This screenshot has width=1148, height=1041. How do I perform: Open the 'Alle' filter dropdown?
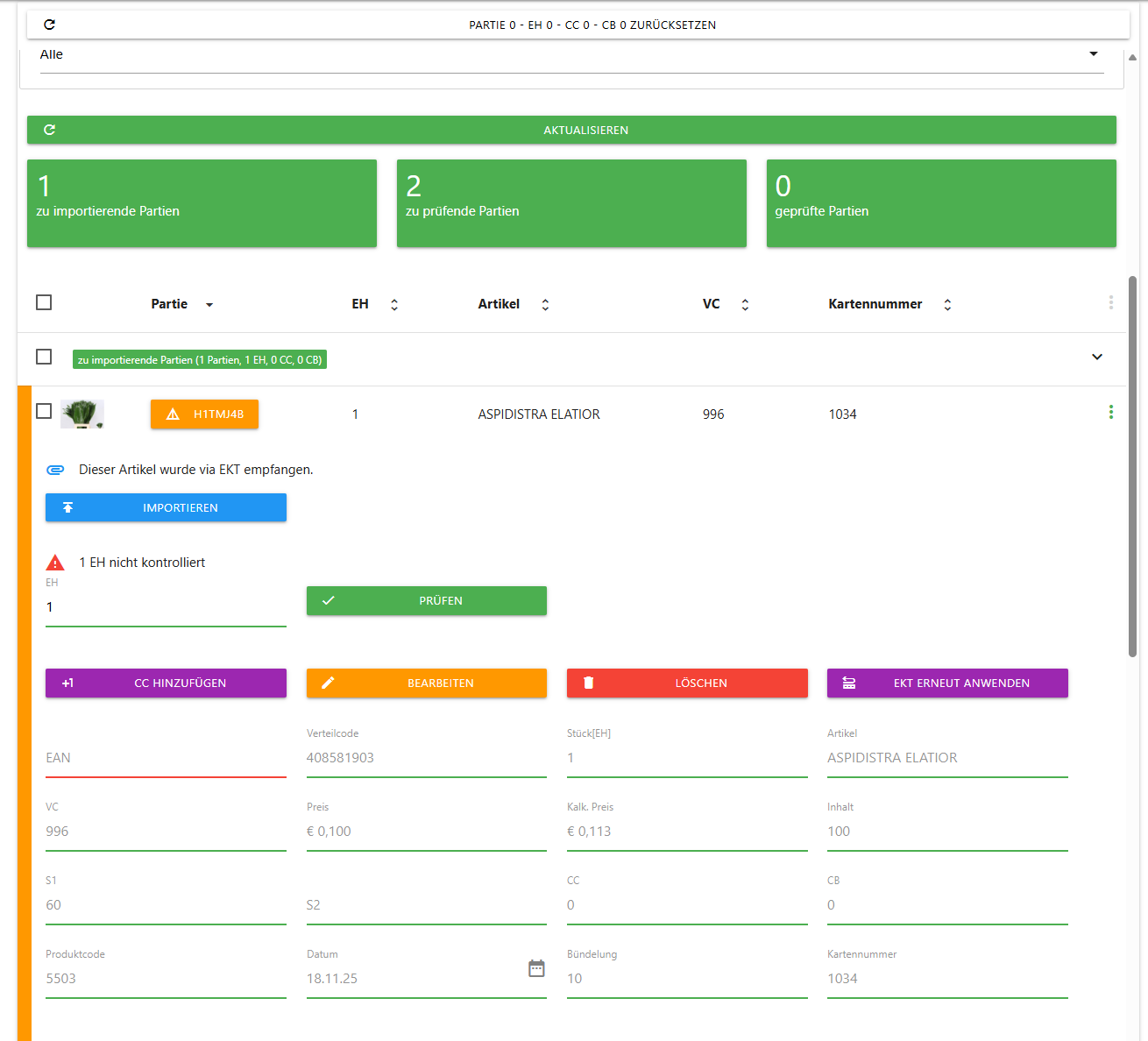(1093, 54)
